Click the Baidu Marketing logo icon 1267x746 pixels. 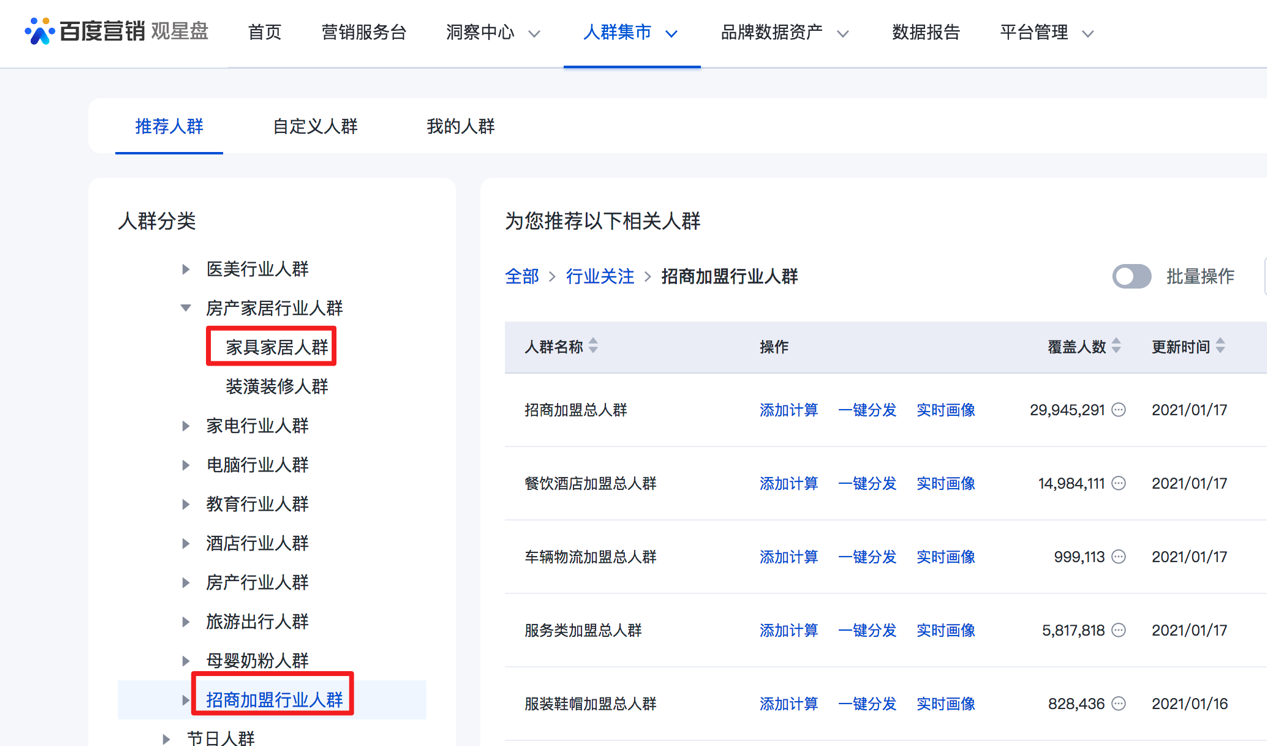coord(39,32)
